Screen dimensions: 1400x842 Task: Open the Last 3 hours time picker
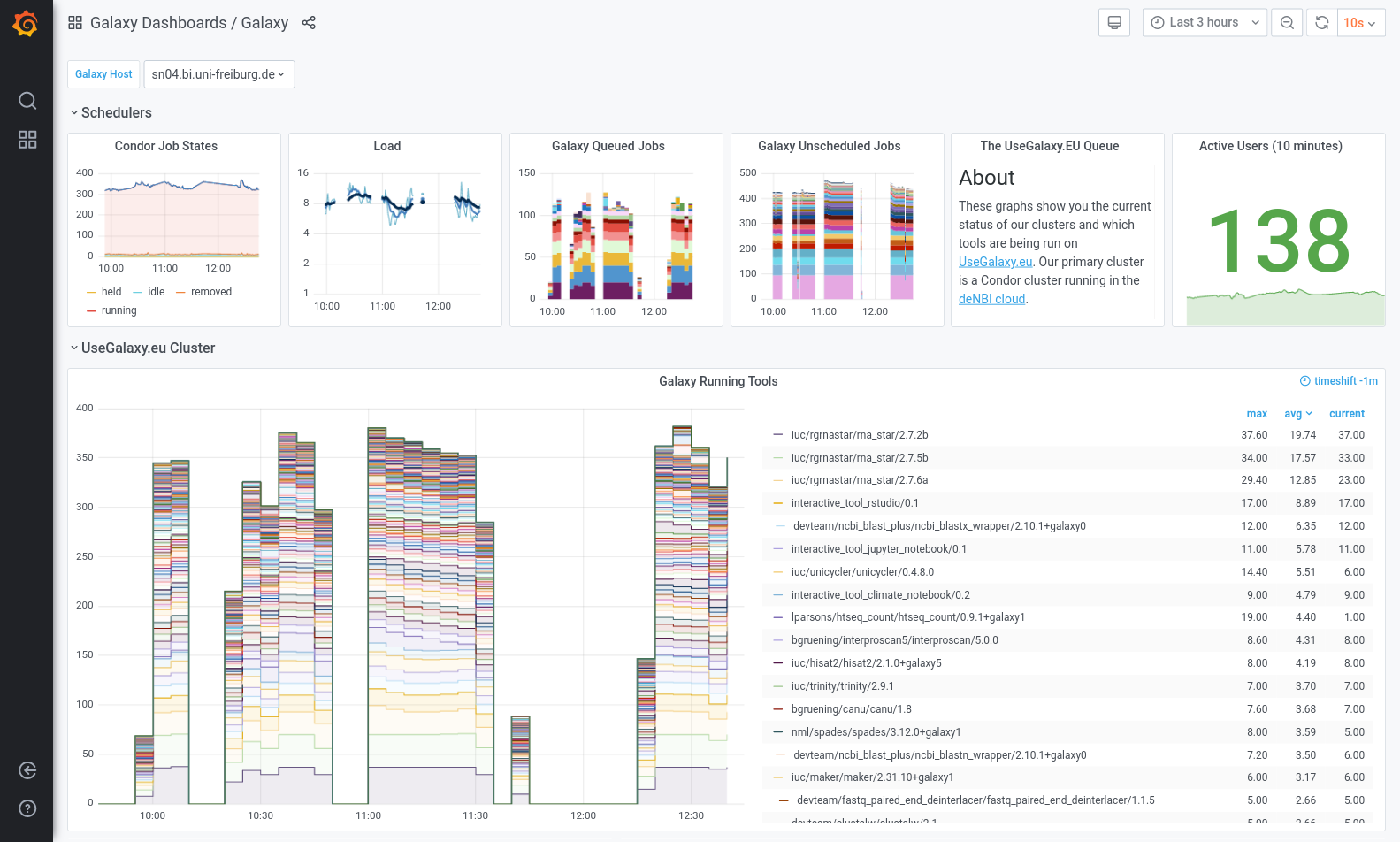1205,23
